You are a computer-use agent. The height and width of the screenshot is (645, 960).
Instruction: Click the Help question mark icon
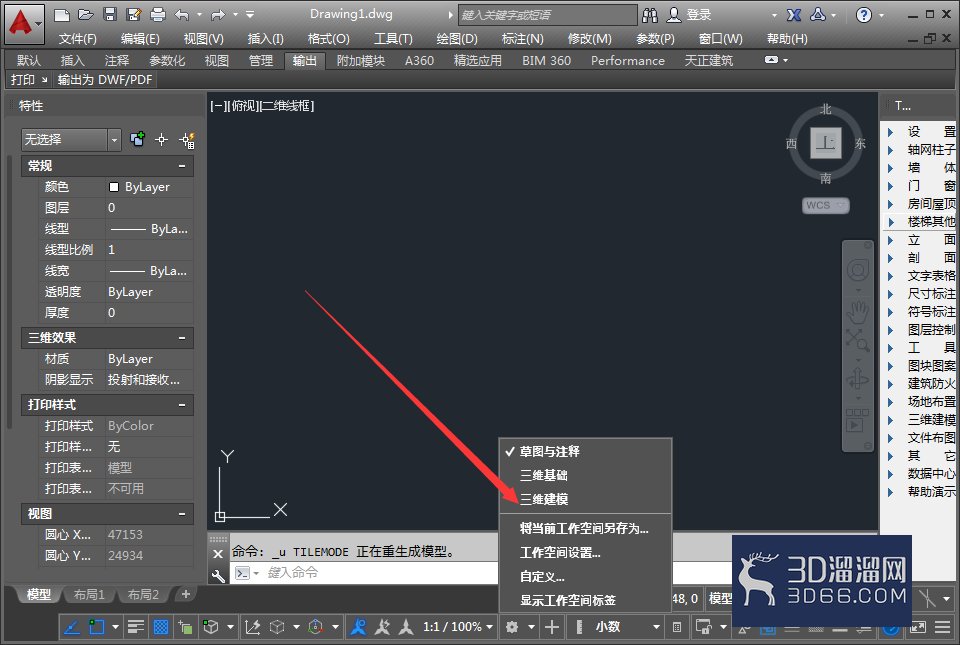(x=863, y=15)
